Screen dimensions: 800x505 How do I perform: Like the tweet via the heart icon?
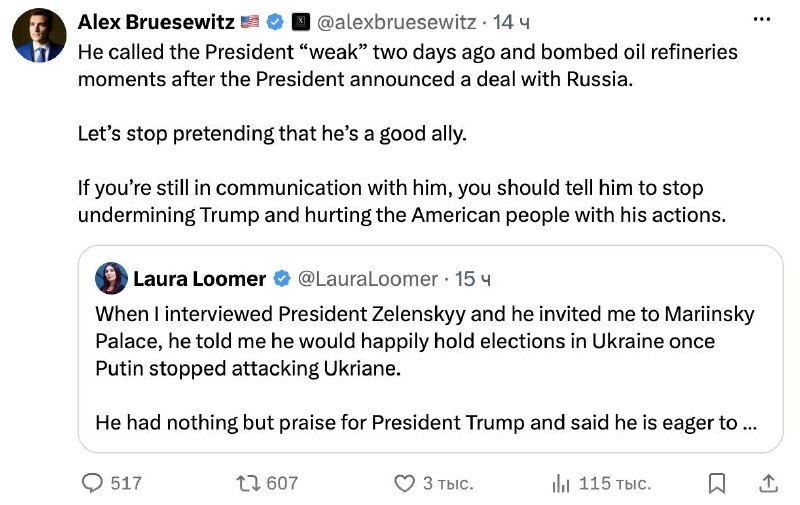click(x=405, y=483)
